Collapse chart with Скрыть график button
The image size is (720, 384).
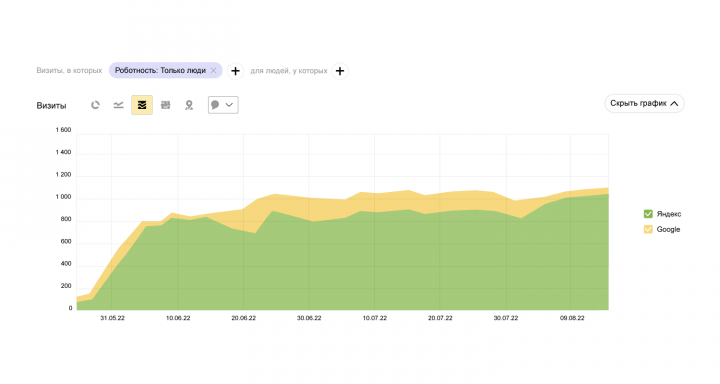(644, 103)
